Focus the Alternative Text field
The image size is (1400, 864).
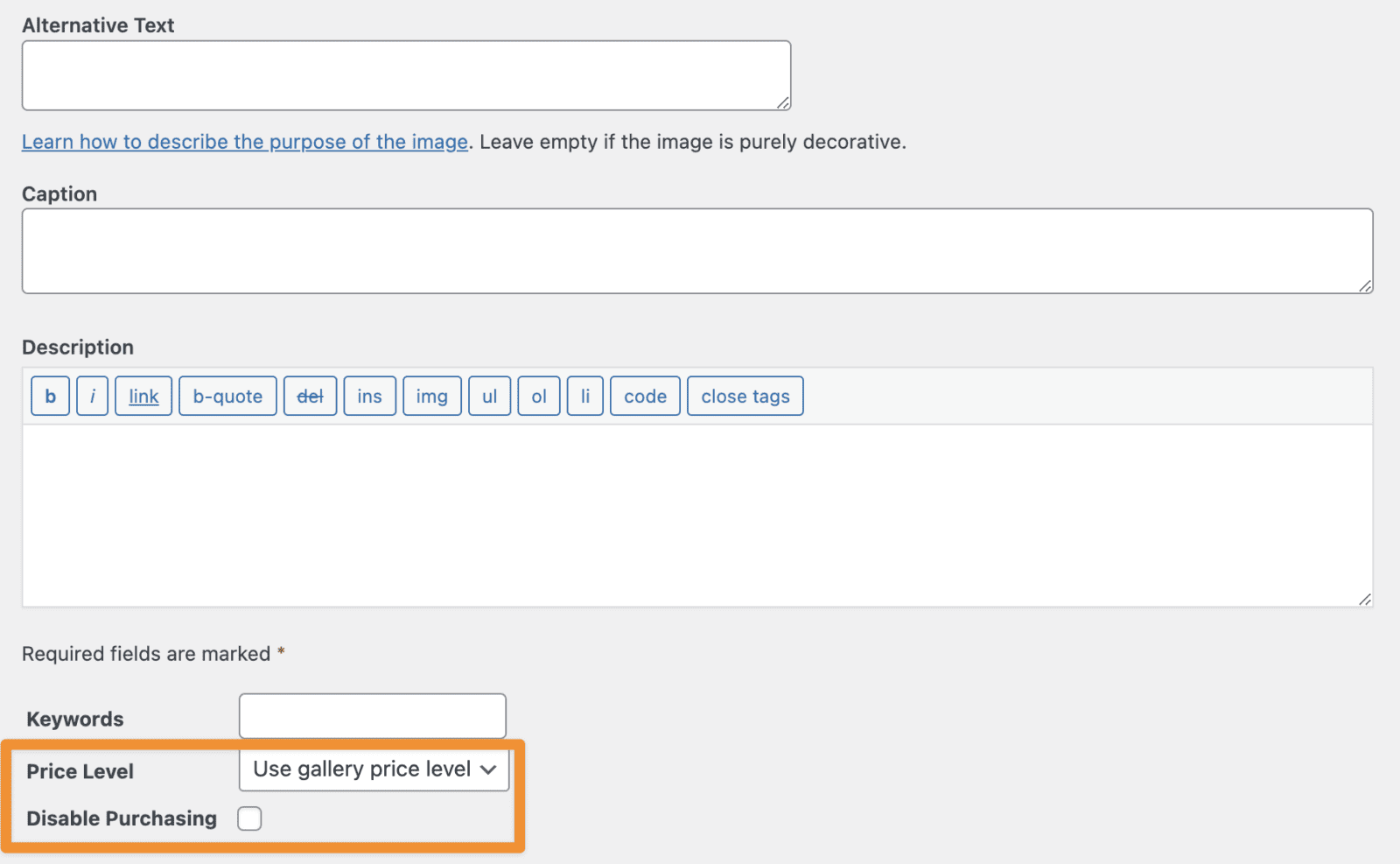click(406, 75)
